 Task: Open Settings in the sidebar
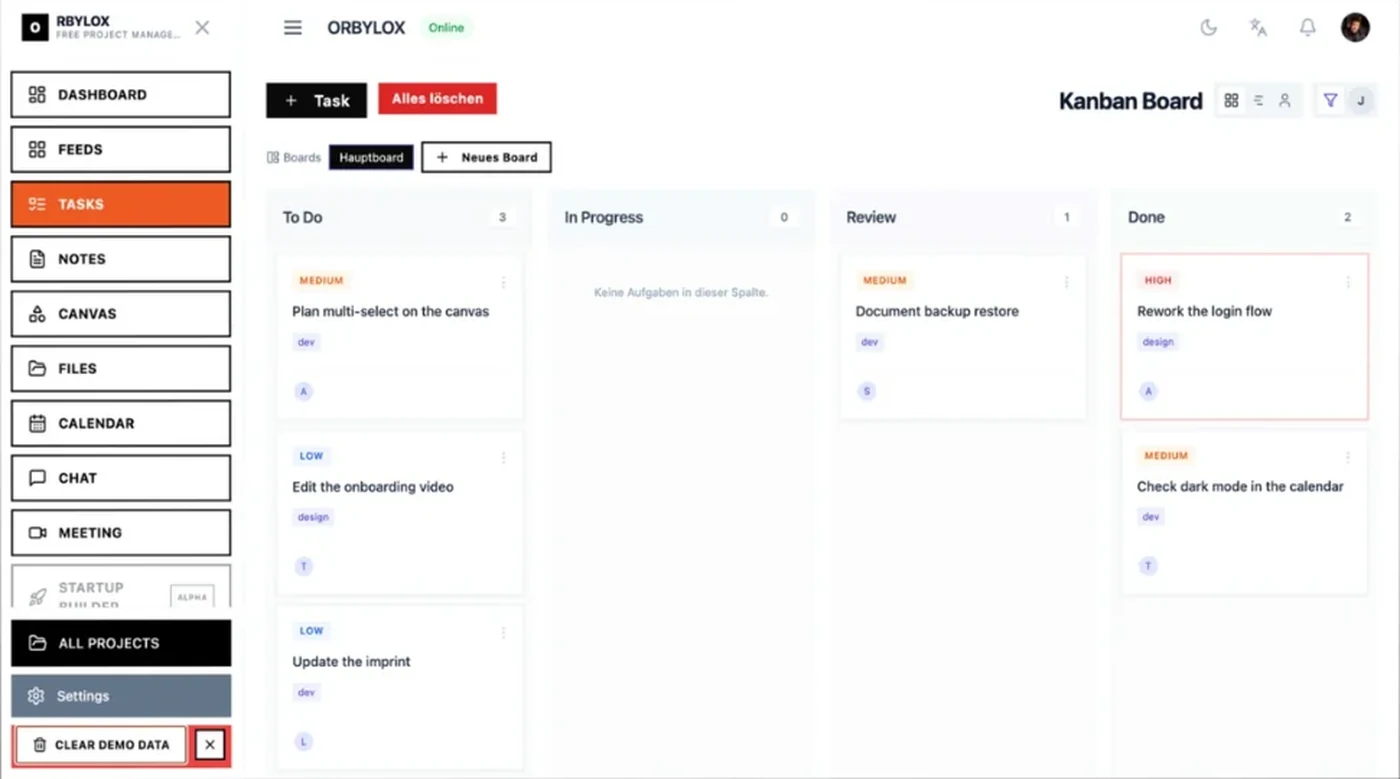pos(121,696)
